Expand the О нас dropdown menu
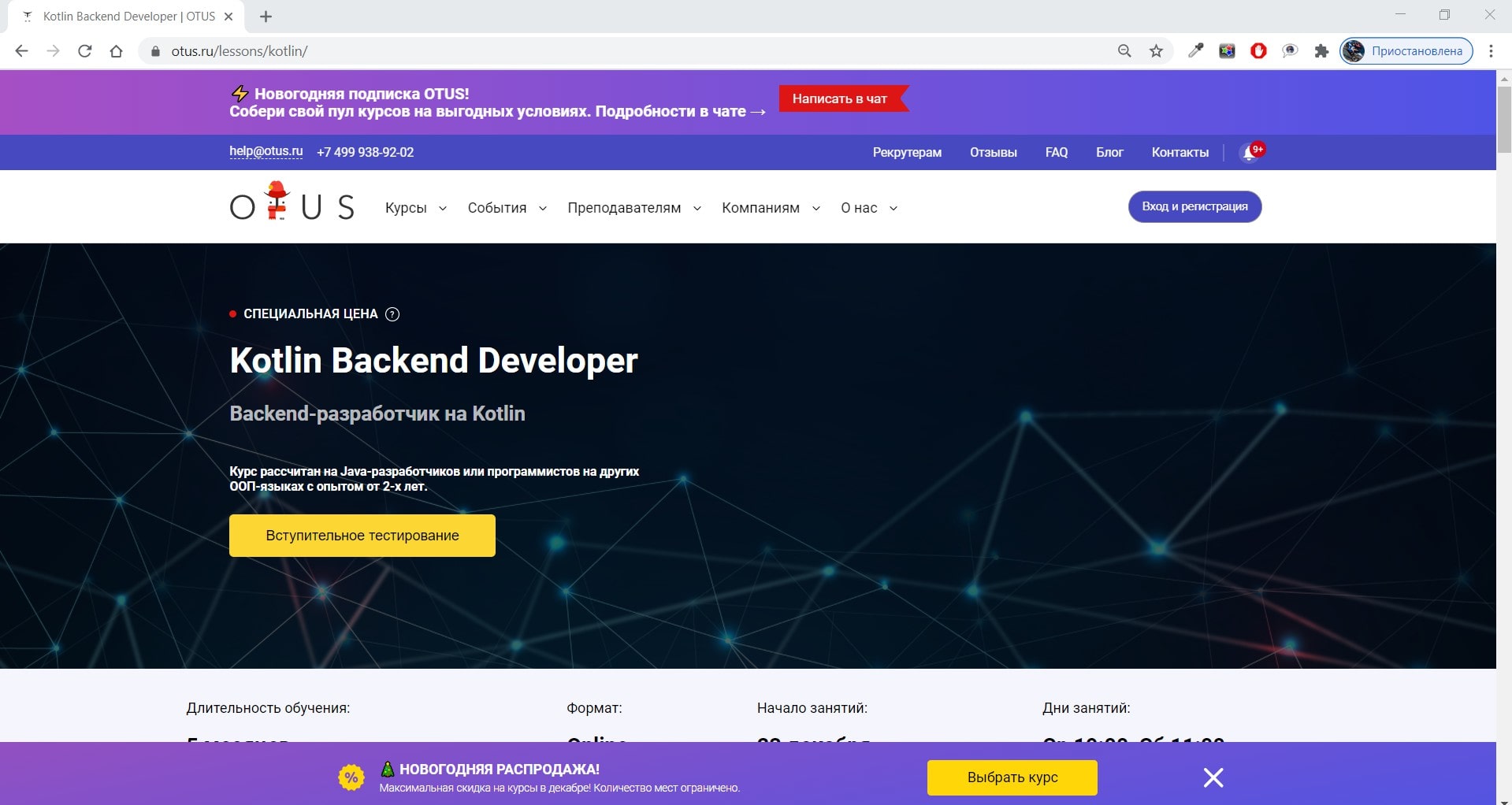 click(x=868, y=208)
